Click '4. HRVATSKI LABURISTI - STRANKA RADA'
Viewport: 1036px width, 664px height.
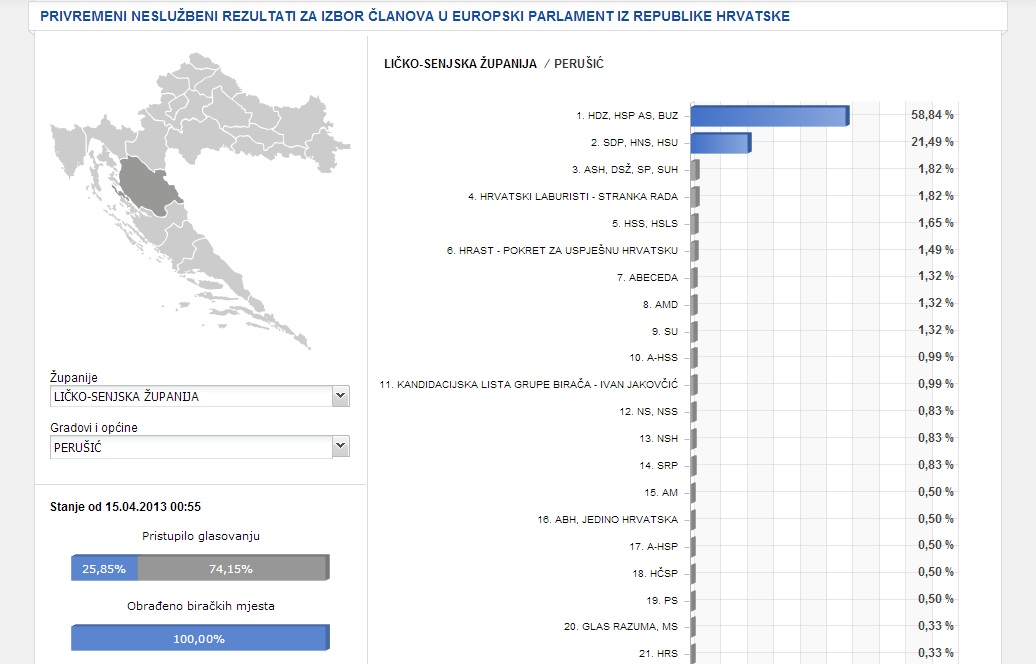(573, 197)
